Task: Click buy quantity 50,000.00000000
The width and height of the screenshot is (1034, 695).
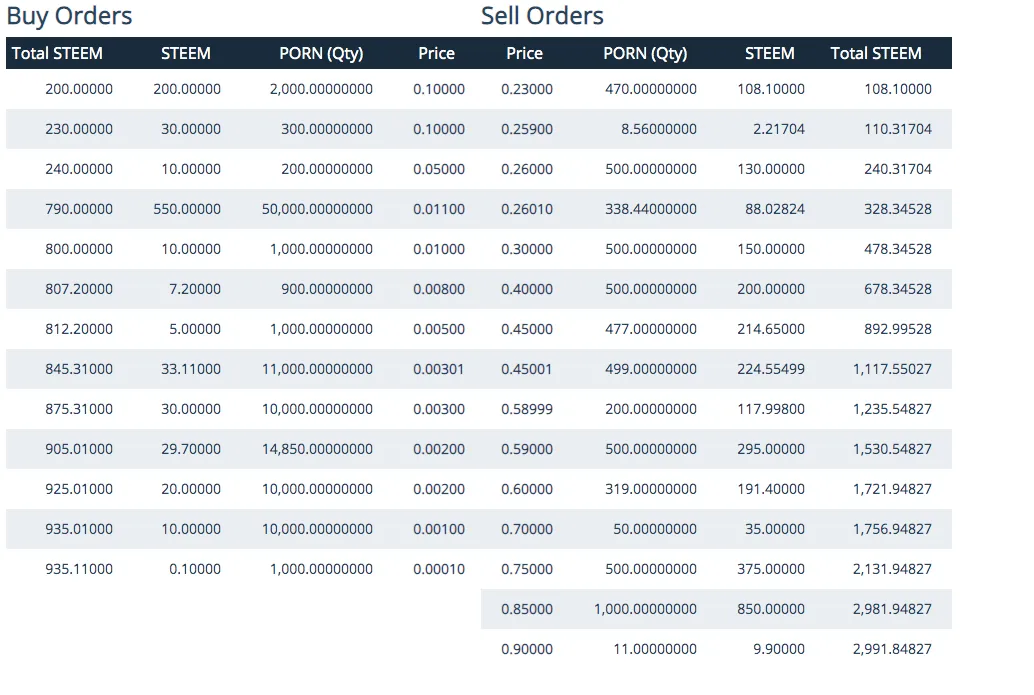Action: pyautogui.click(x=317, y=209)
